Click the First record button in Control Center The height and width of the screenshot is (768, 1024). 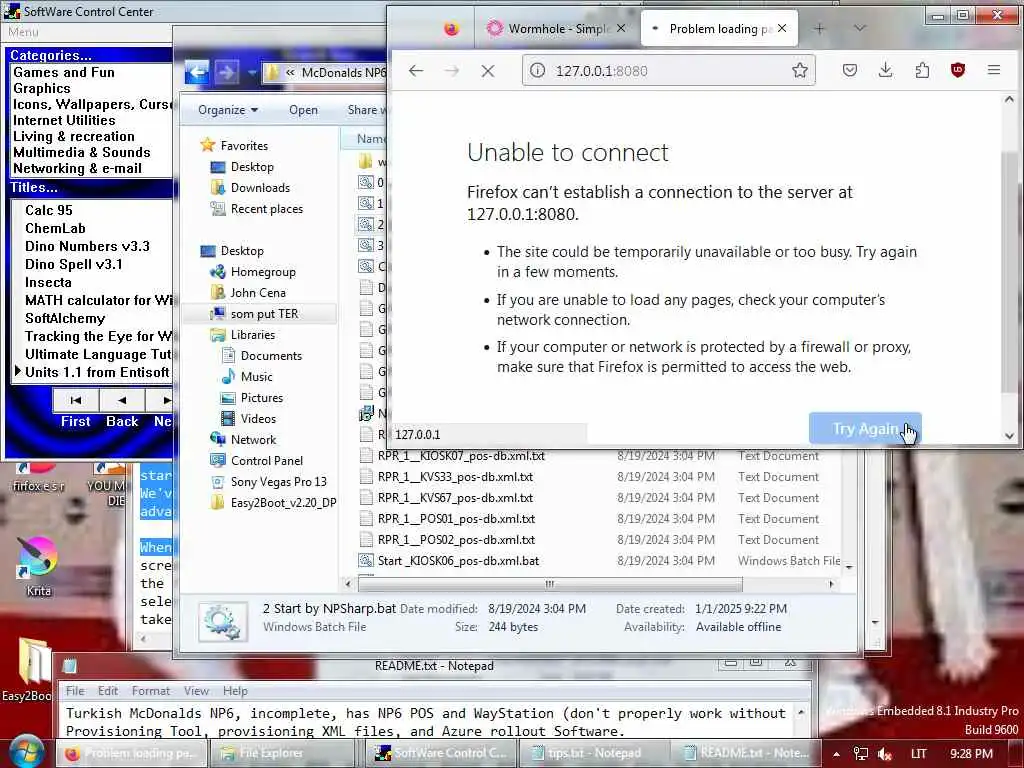tap(76, 400)
